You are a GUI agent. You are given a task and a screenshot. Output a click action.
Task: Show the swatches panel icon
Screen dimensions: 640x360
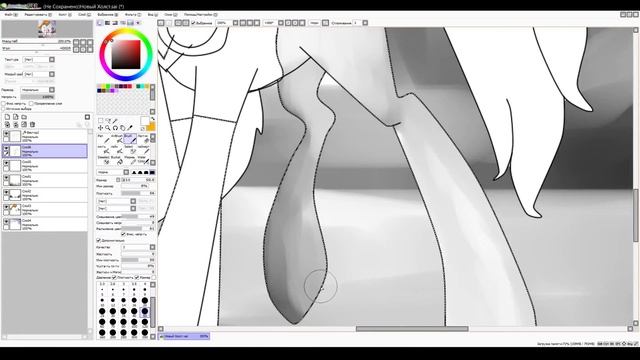click(x=130, y=23)
